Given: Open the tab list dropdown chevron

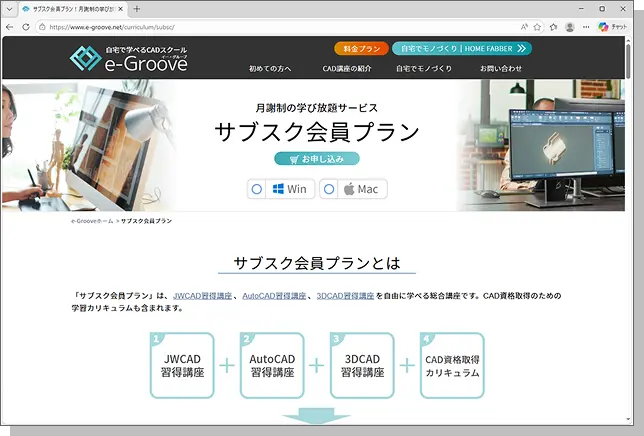Looking at the screenshot, I should (x=9, y=9).
